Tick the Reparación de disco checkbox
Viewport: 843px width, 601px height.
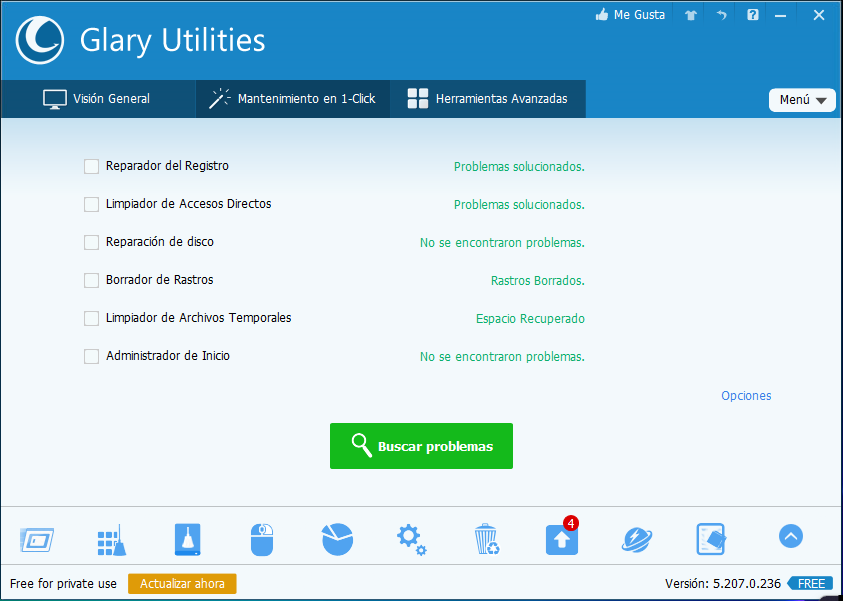coord(91,242)
